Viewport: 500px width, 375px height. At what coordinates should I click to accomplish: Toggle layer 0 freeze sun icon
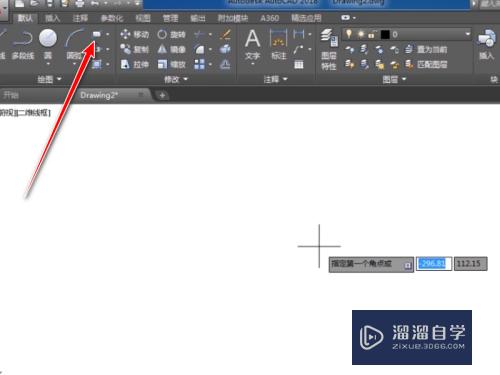361,34
